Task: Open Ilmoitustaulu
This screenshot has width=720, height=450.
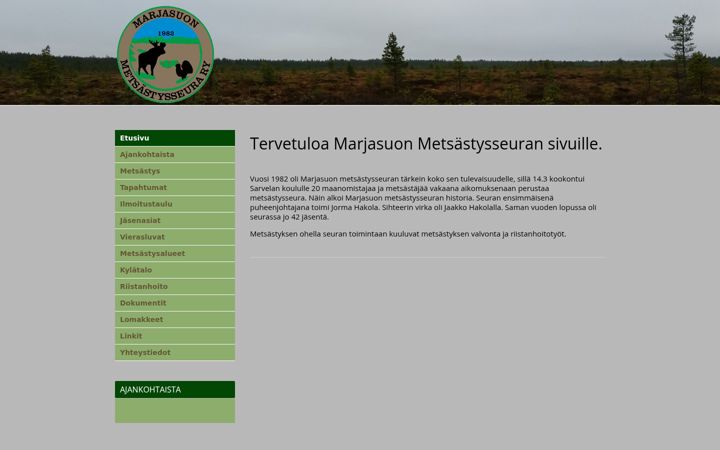Action: click(175, 204)
